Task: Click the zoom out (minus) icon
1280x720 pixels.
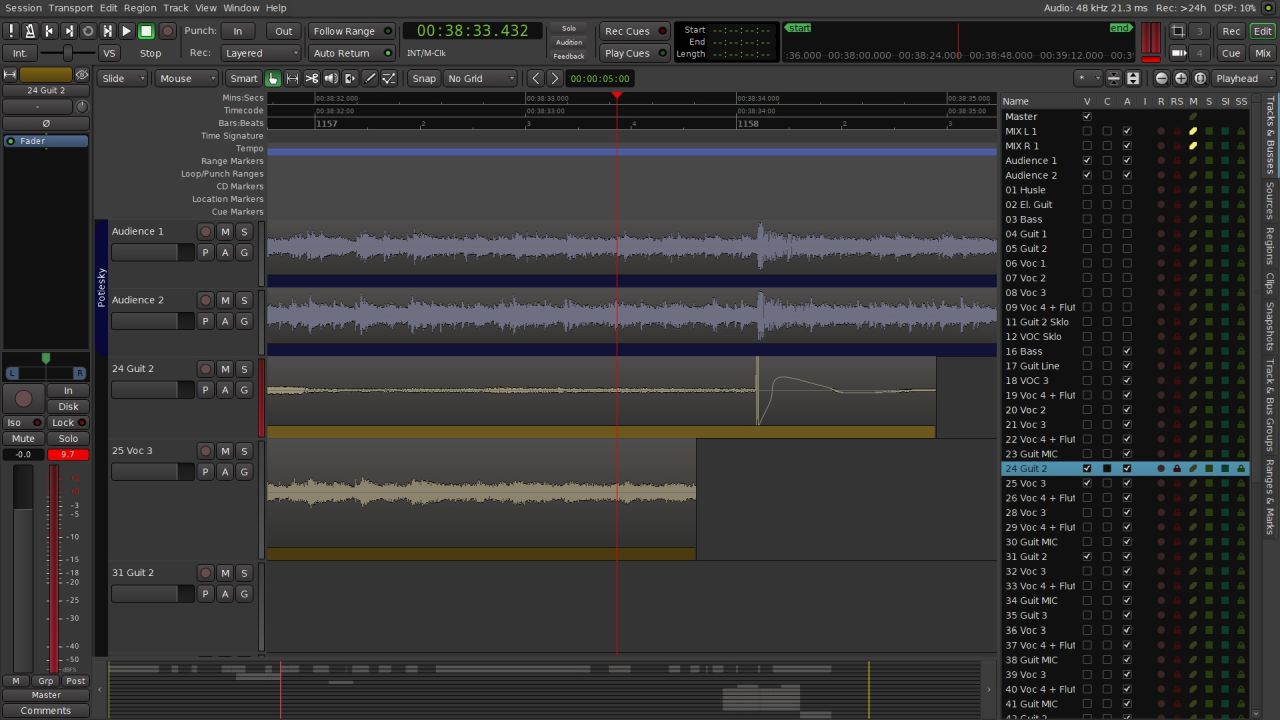Action: click(1161, 78)
